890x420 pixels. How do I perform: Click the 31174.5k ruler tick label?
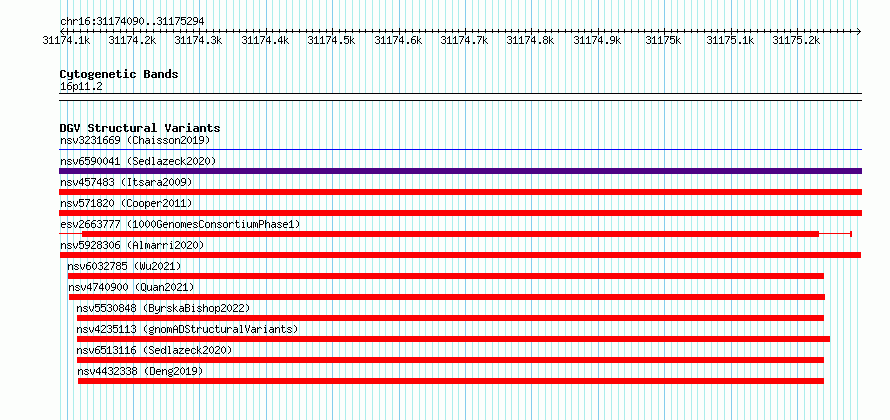[x=331, y=40]
